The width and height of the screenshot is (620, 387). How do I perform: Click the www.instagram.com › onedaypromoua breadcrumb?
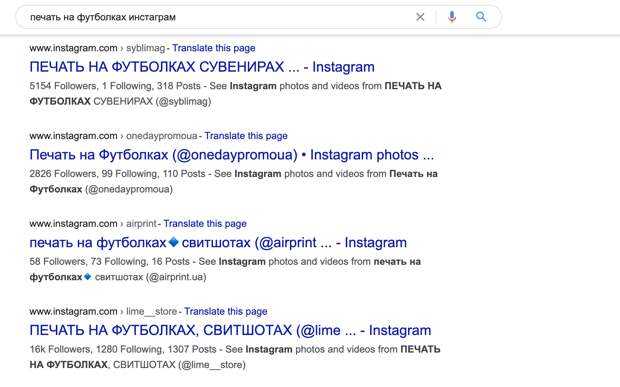coord(113,136)
